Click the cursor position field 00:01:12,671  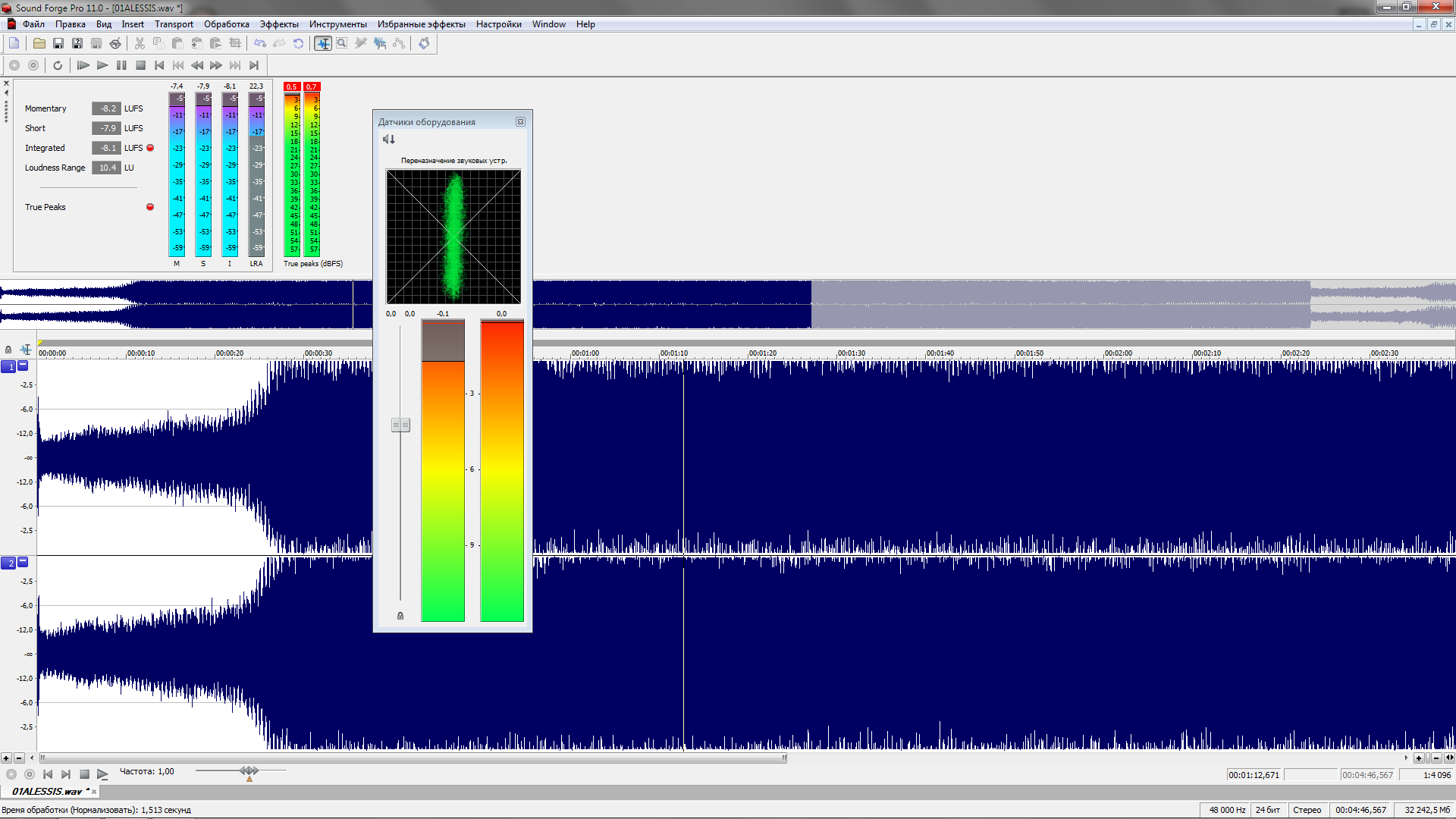[x=1254, y=775]
